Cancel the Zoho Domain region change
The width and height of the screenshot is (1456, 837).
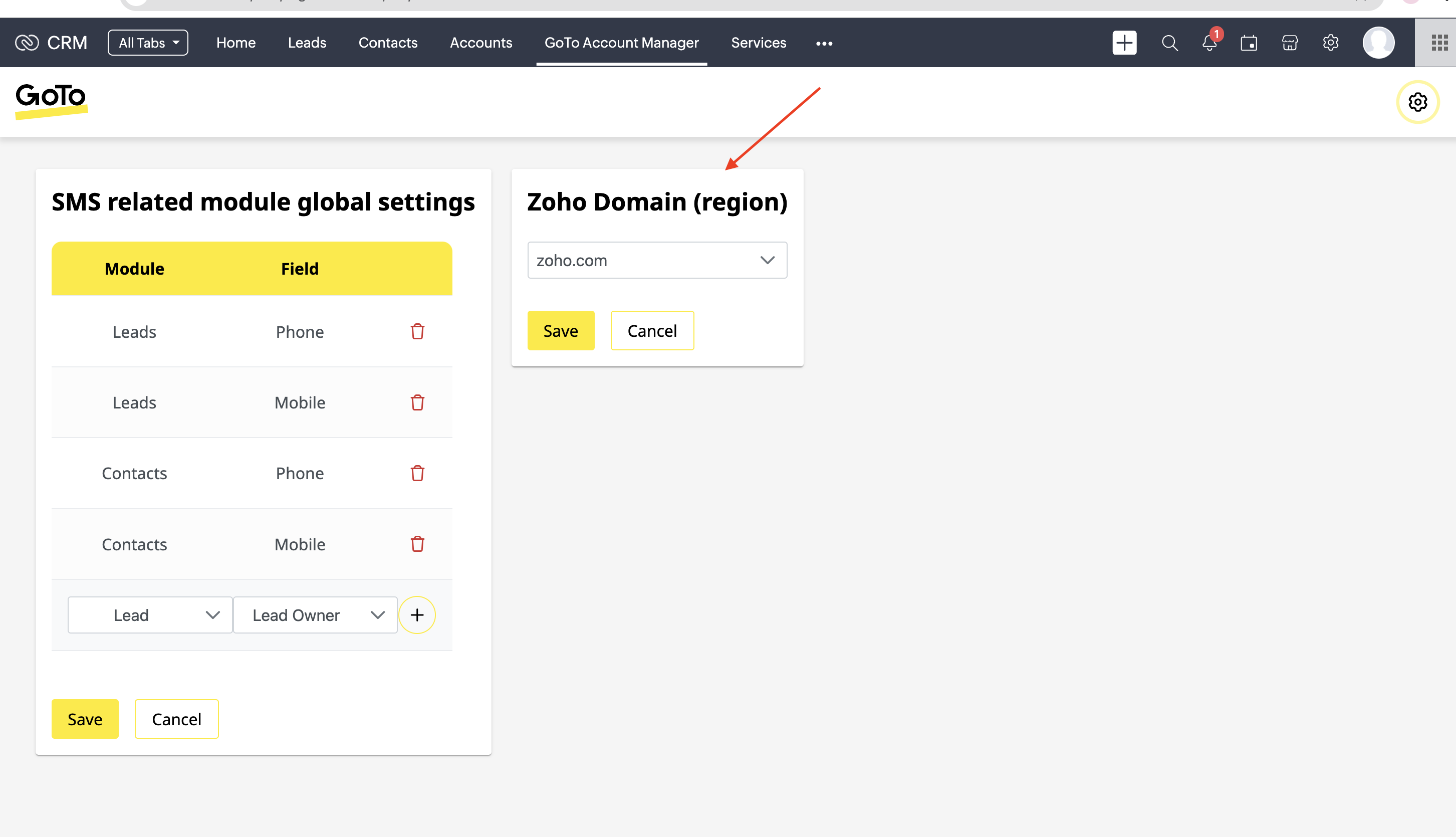tap(652, 331)
